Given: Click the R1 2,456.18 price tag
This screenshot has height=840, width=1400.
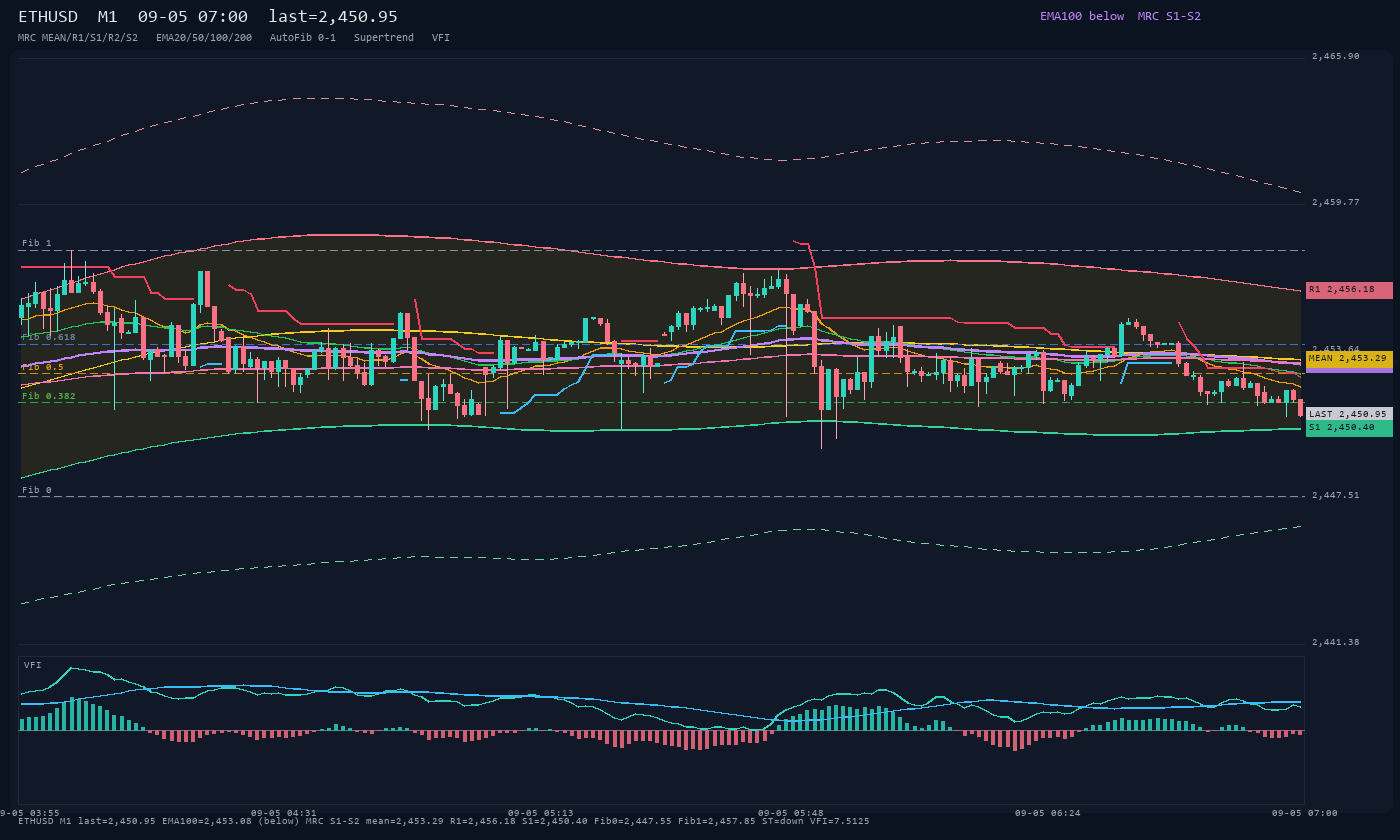Looking at the screenshot, I should [1349, 290].
